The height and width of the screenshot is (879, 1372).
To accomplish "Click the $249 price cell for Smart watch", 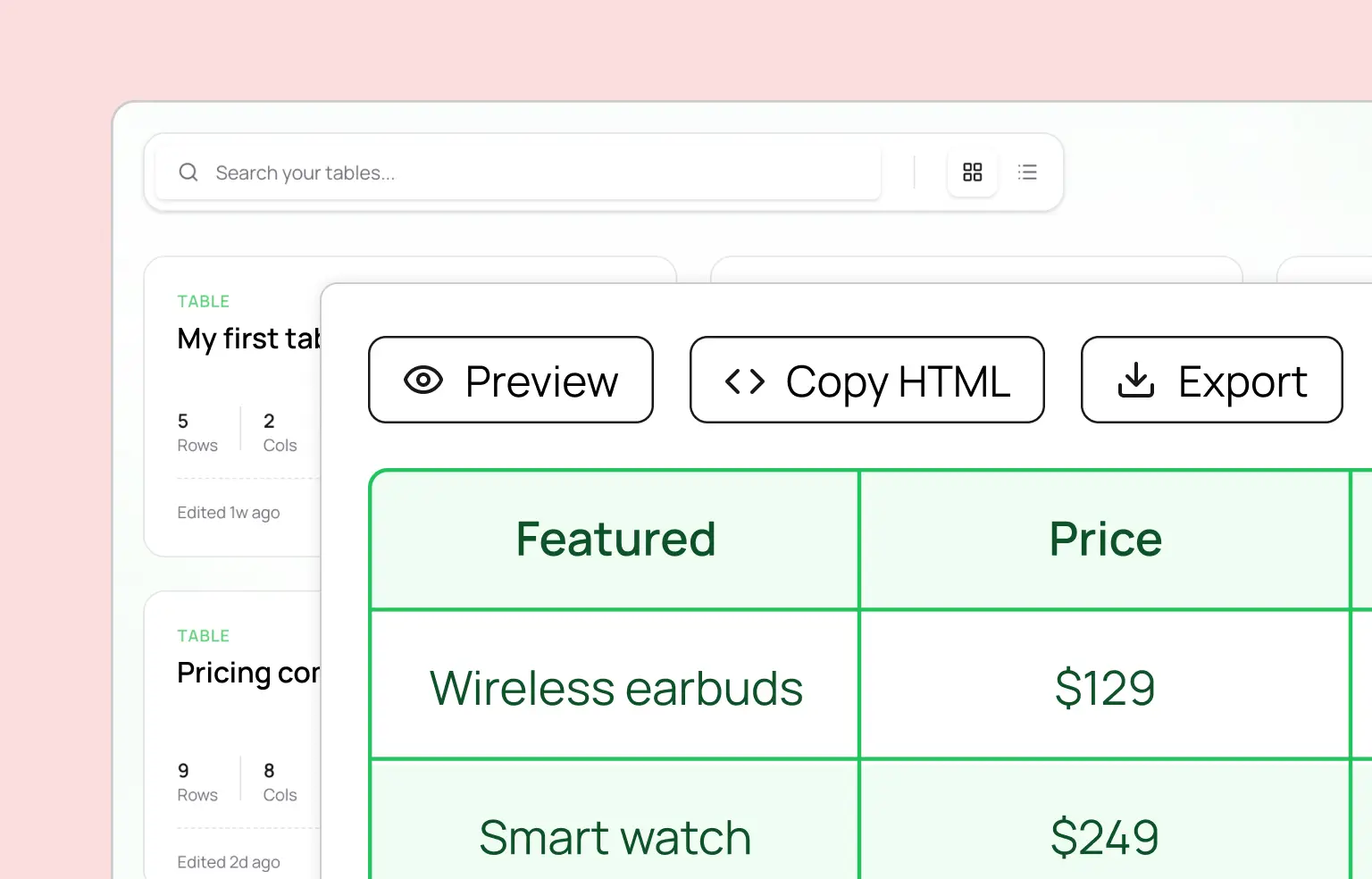I will pyautogui.click(x=1105, y=836).
